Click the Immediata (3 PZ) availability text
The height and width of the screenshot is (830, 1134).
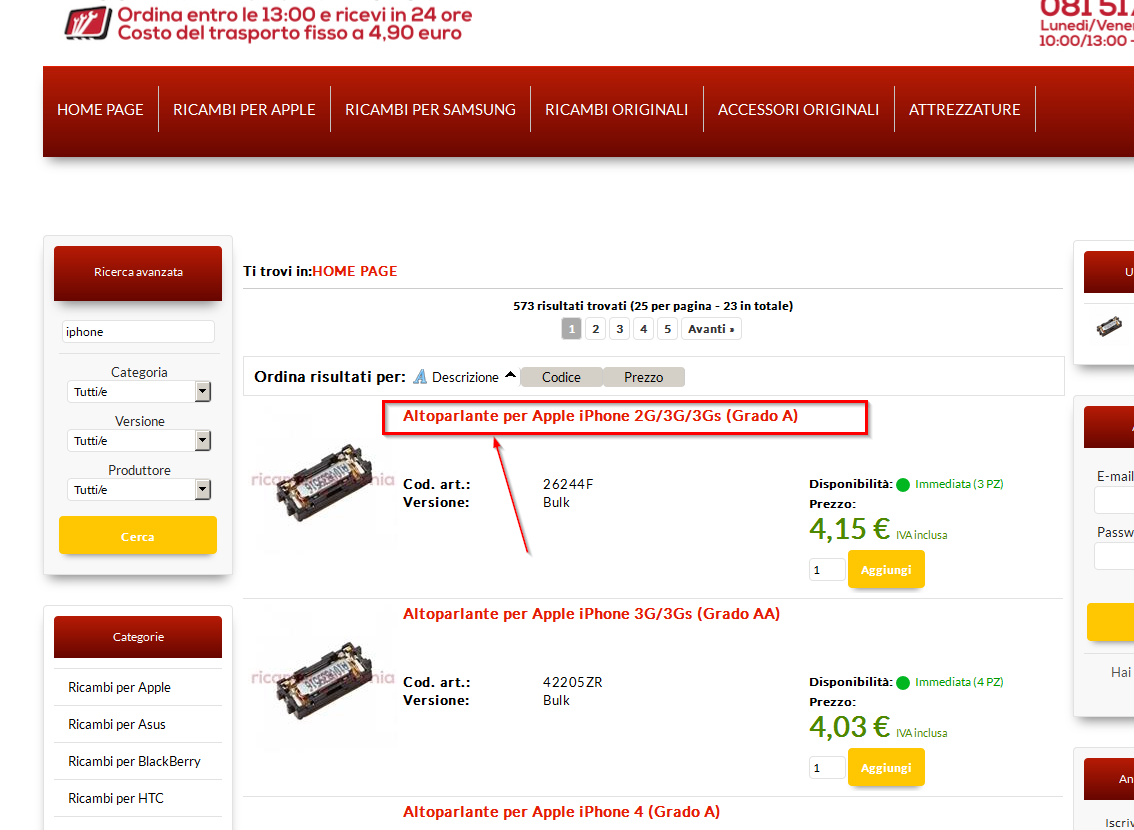(959, 484)
